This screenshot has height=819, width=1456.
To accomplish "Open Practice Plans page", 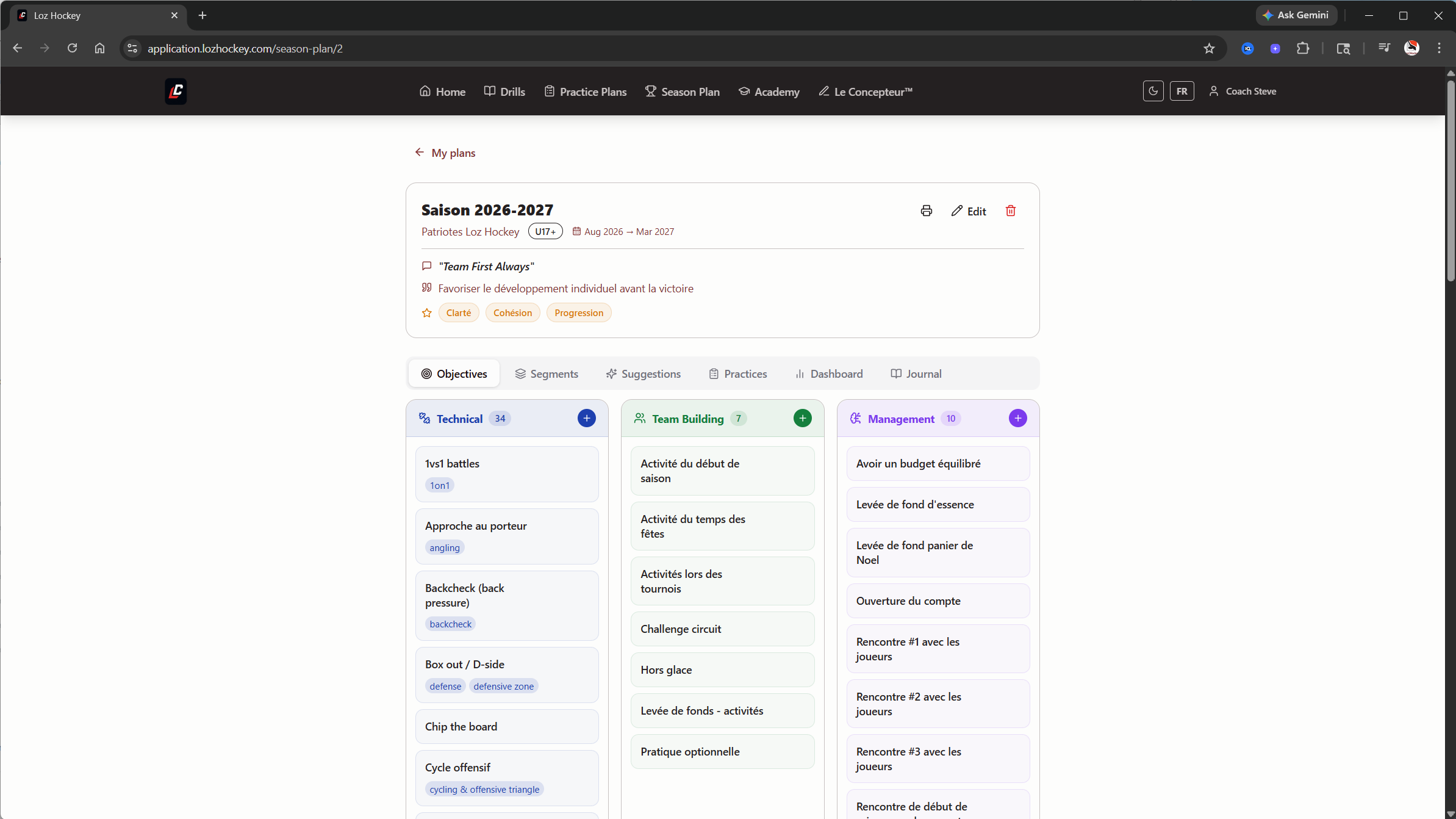I will pos(586,92).
